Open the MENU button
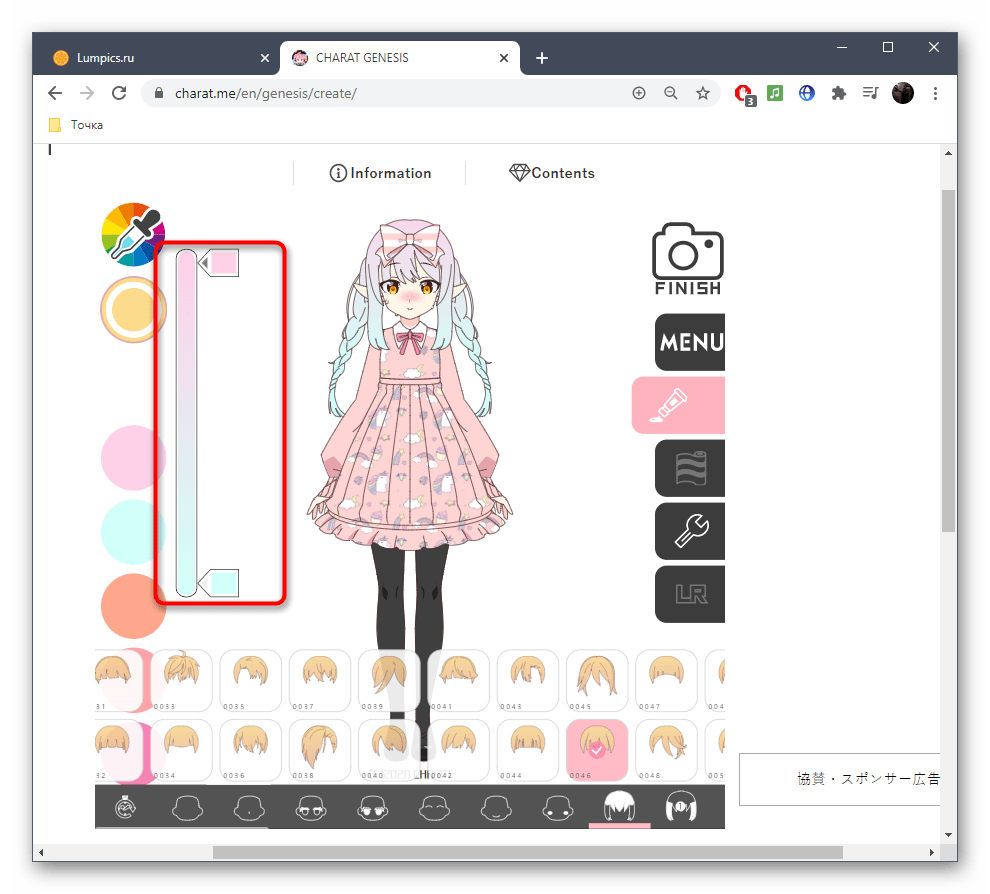The height and width of the screenshot is (894, 990). coord(690,342)
